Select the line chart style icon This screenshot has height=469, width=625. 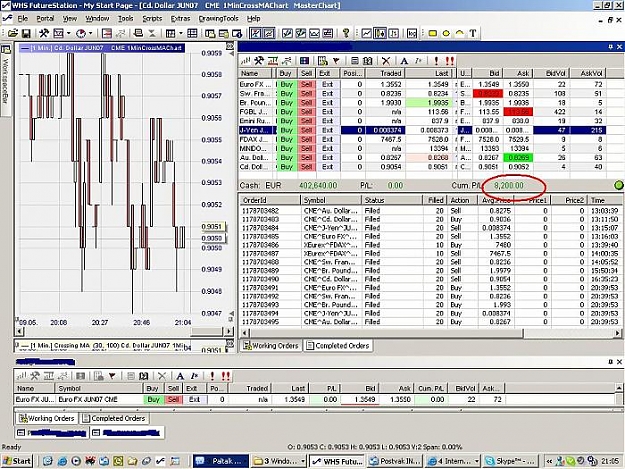[x=366, y=33]
